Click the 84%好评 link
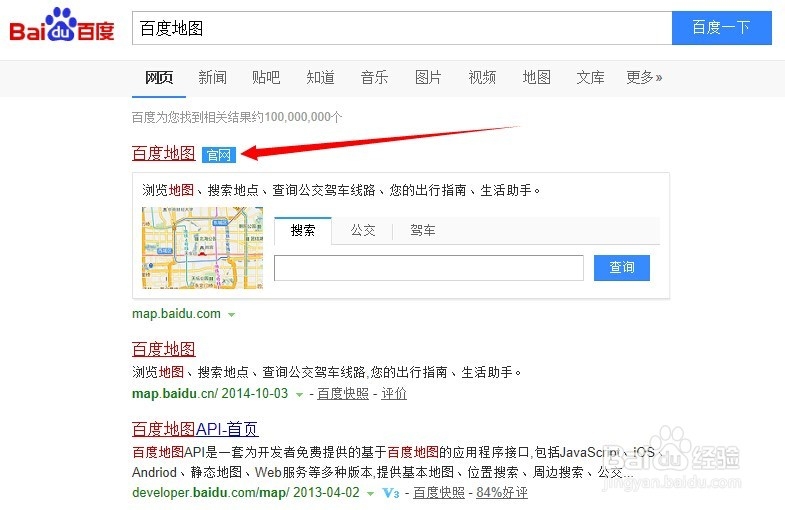This screenshot has height=510, width=785. click(x=502, y=492)
